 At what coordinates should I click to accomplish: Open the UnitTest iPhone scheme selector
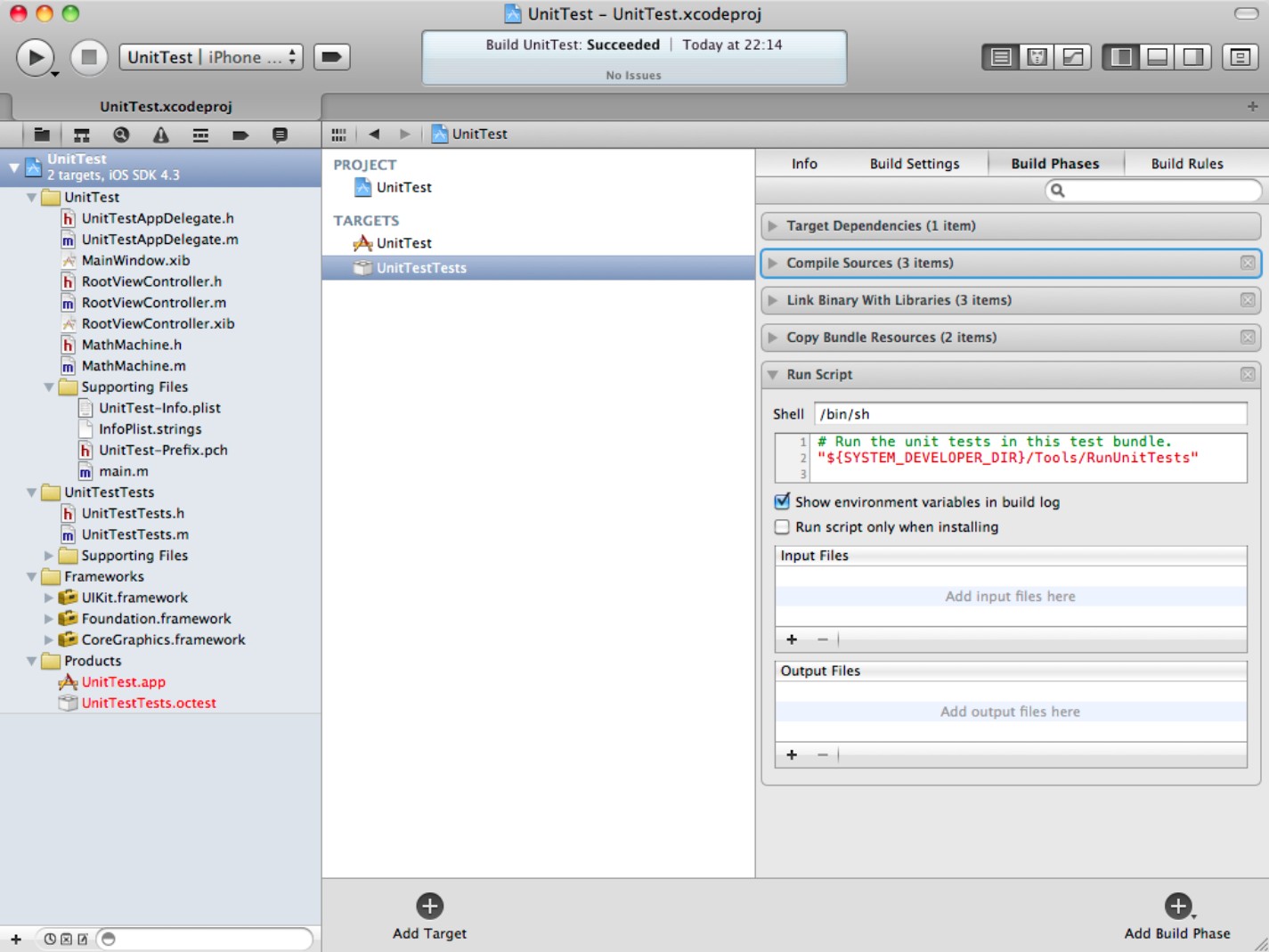point(211,57)
